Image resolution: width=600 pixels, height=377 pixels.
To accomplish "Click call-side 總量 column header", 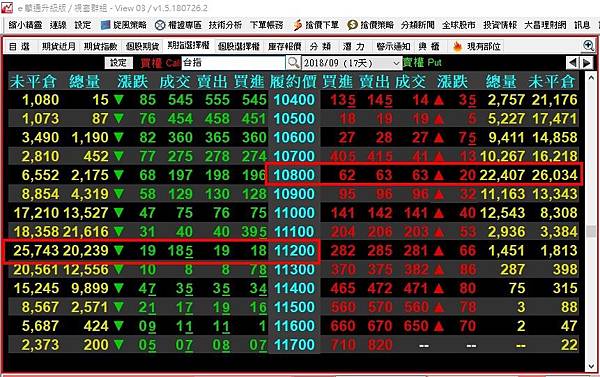I will (x=84, y=82).
